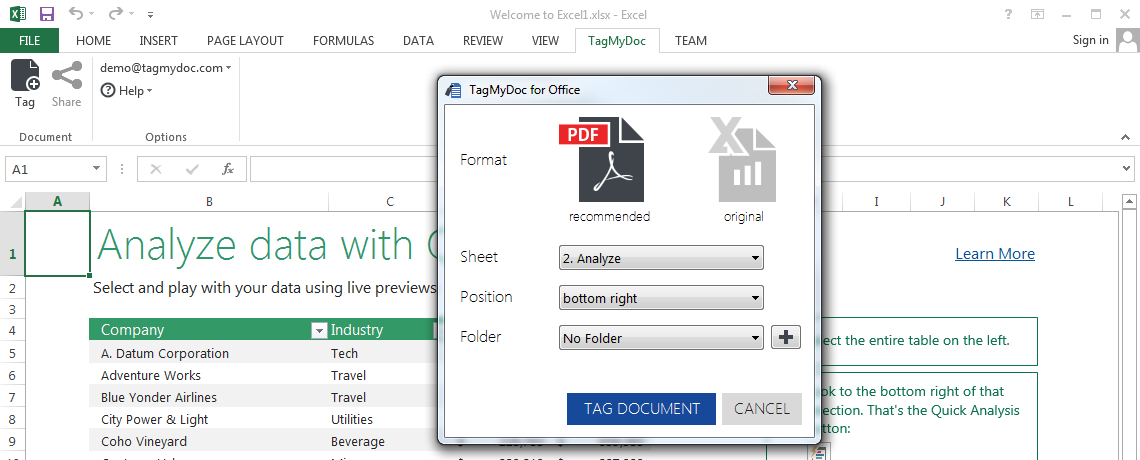Click the Coho Vineyard cell
Screen dimensions: 1140x460
pos(209,442)
